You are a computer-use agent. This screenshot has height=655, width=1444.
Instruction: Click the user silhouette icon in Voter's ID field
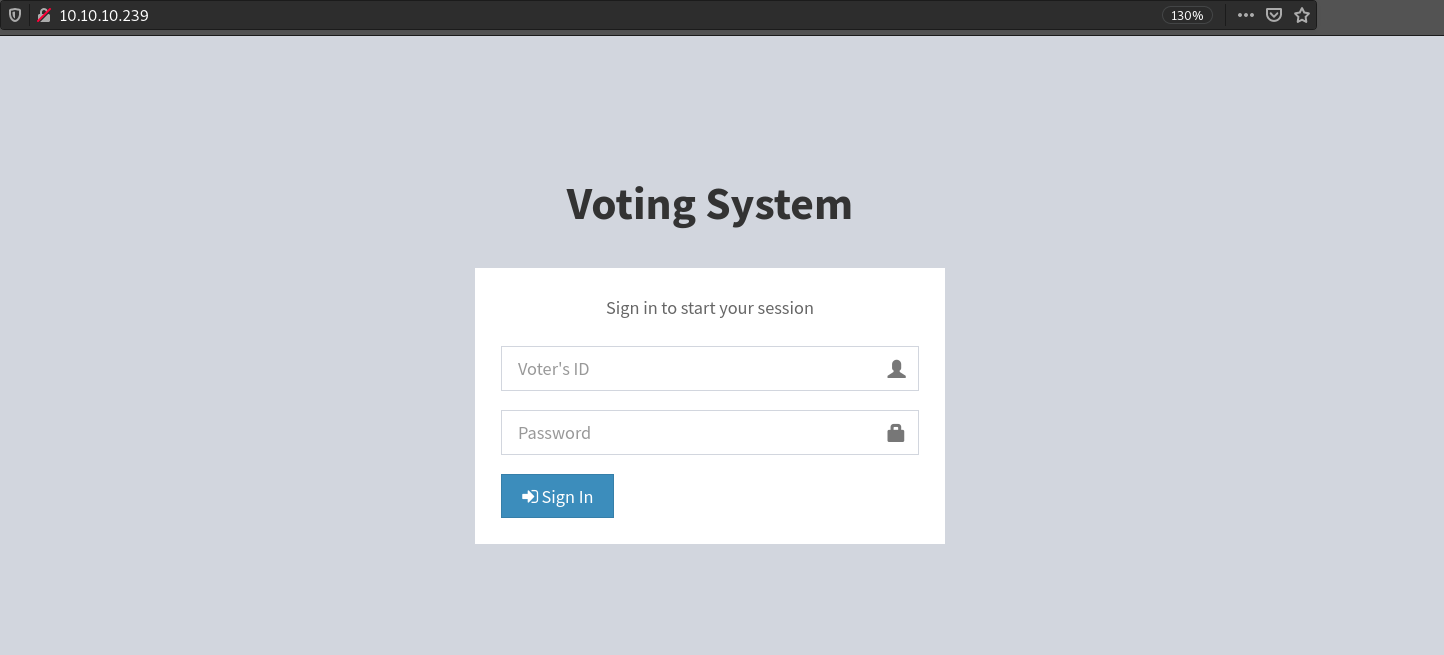click(x=896, y=369)
